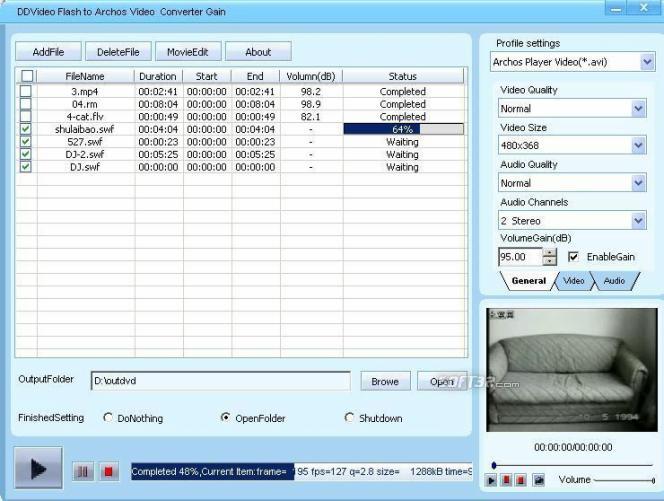This screenshot has width=664, height=501.
Task: Click the Start column header
Action: tap(207, 76)
